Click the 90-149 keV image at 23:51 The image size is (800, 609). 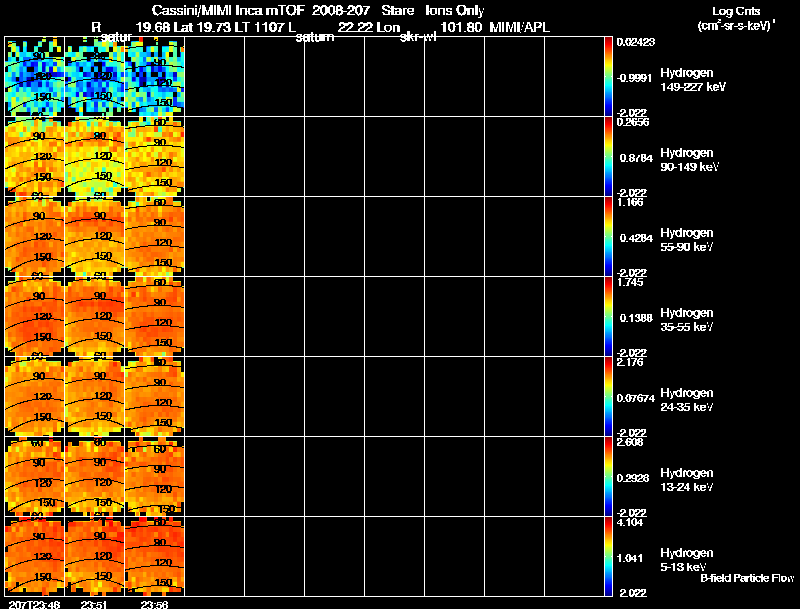click(94, 157)
